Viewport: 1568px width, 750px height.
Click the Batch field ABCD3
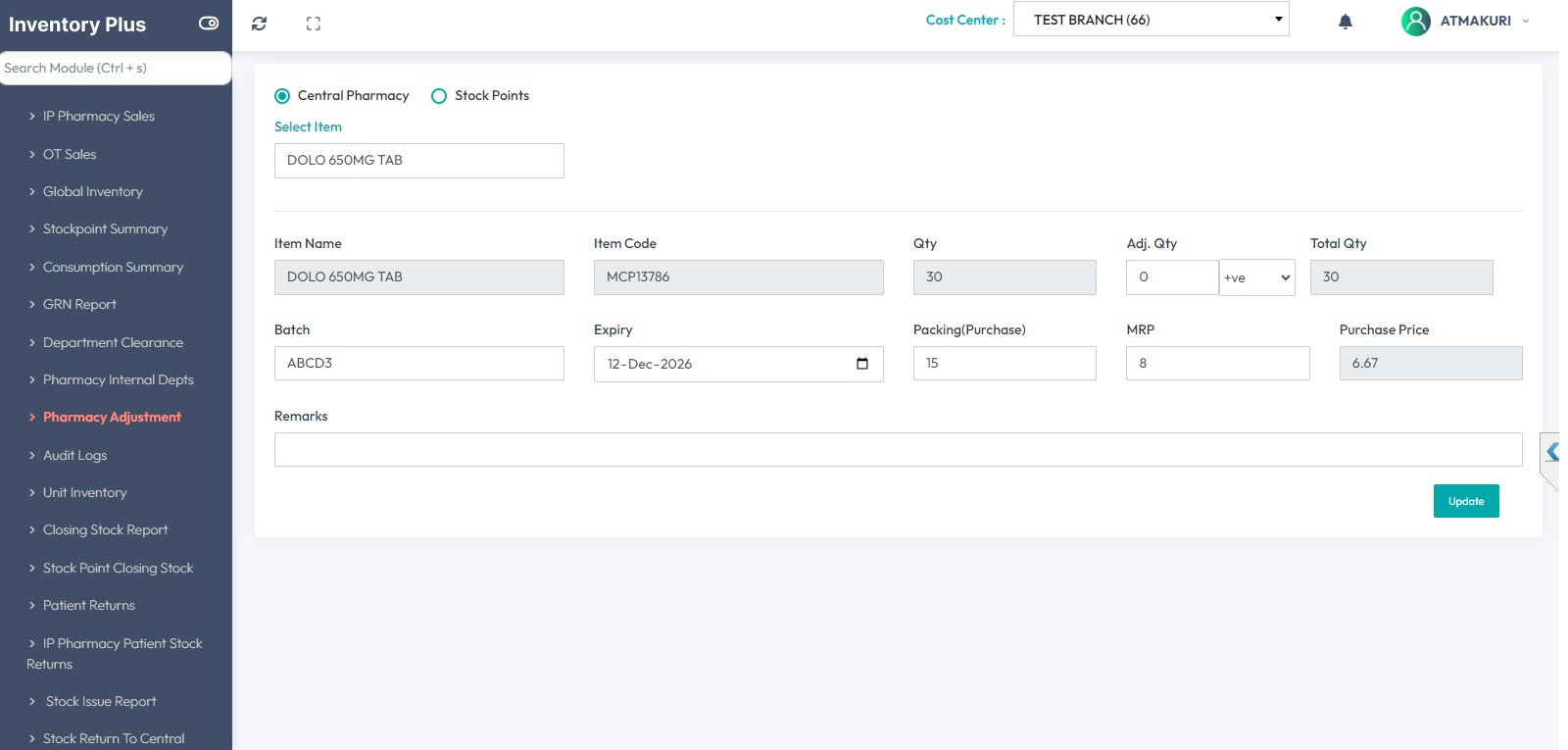(x=419, y=363)
